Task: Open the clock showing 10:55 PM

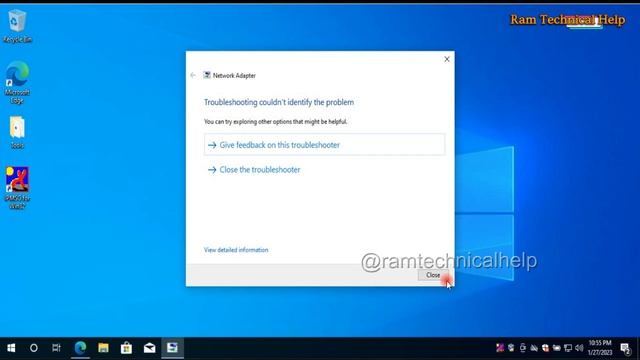Action: [x=600, y=347]
